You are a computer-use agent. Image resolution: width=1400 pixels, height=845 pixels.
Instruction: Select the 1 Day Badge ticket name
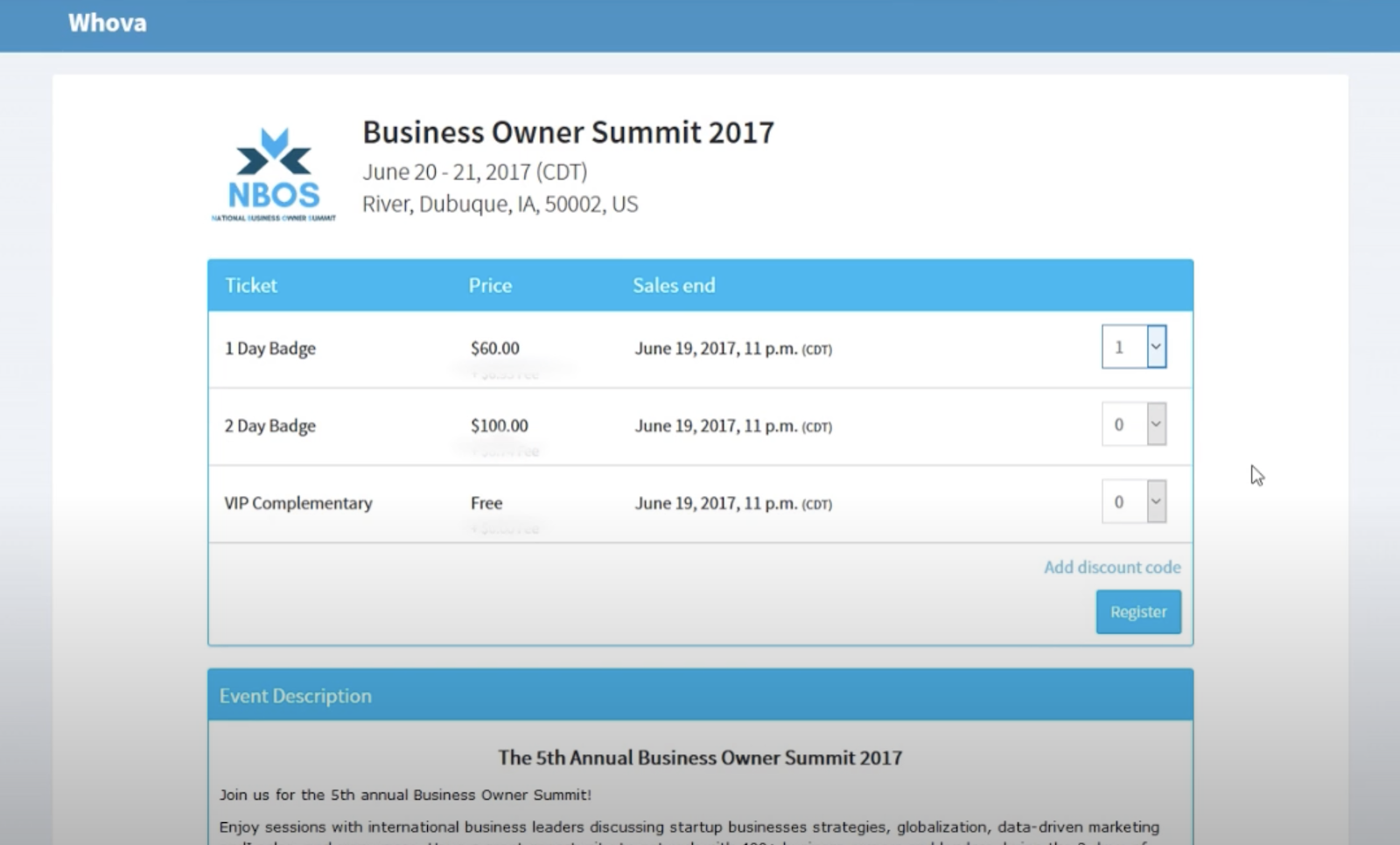(x=270, y=348)
